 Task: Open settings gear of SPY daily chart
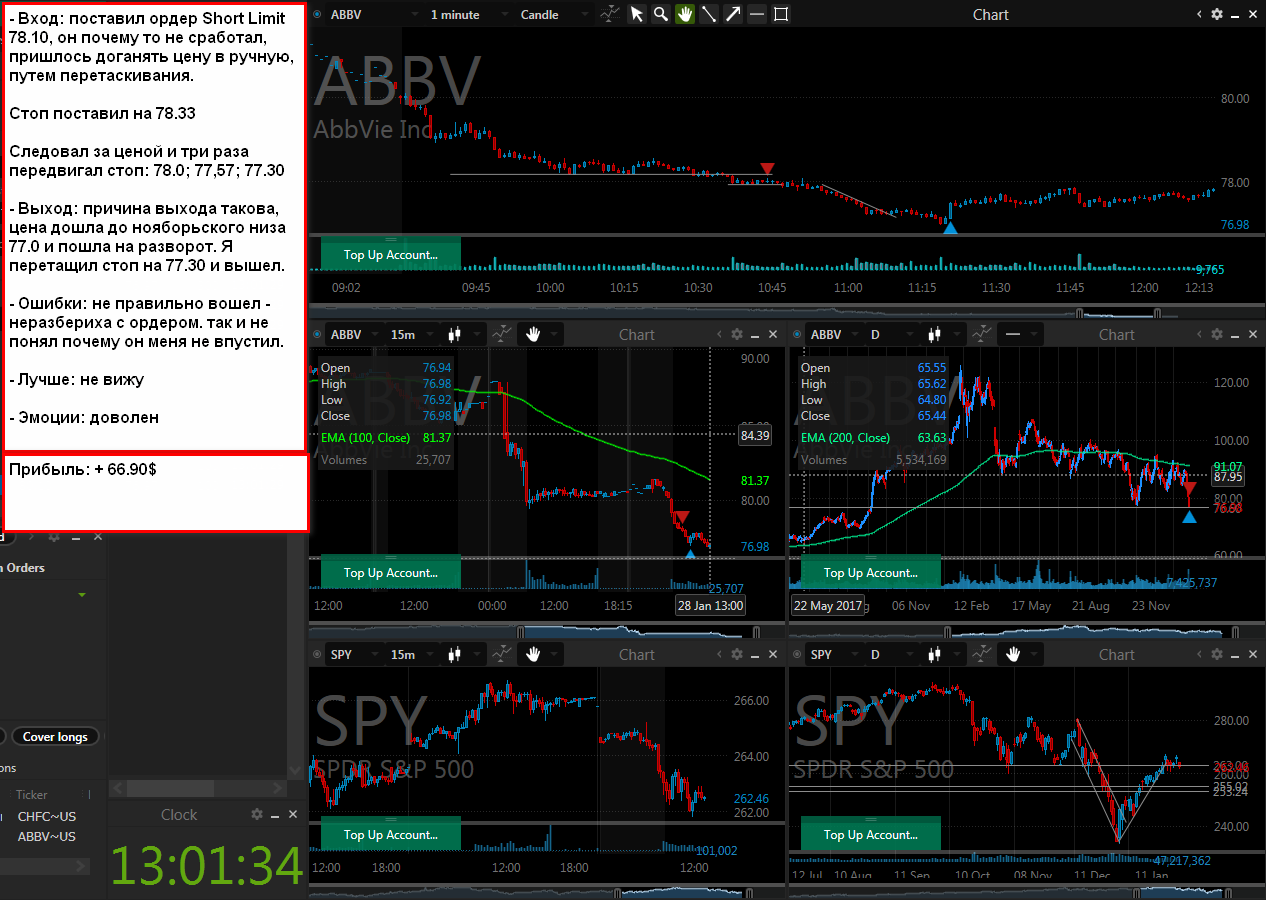point(1217,654)
